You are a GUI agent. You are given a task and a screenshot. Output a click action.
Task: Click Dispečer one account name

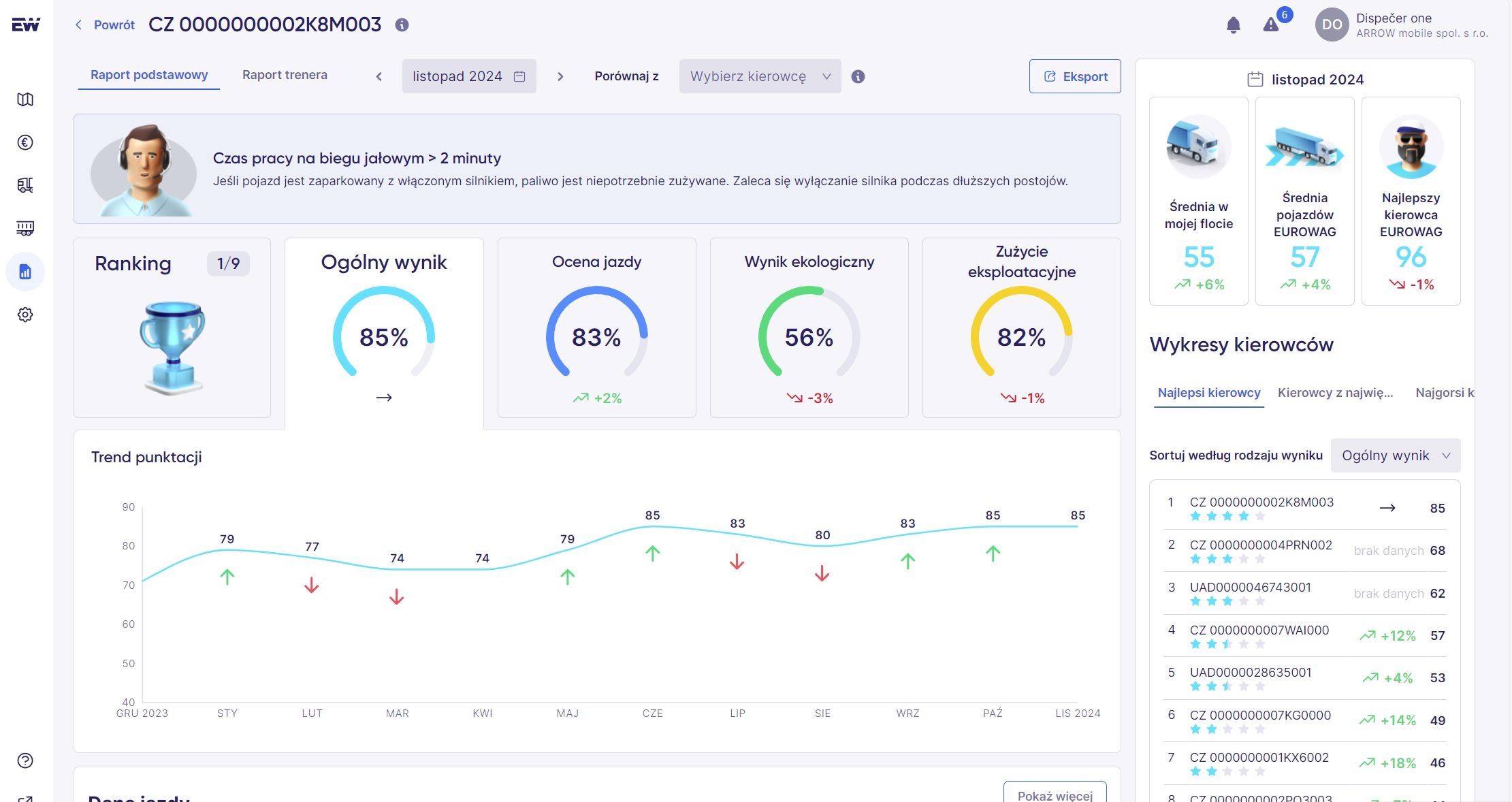(x=1394, y=18)
